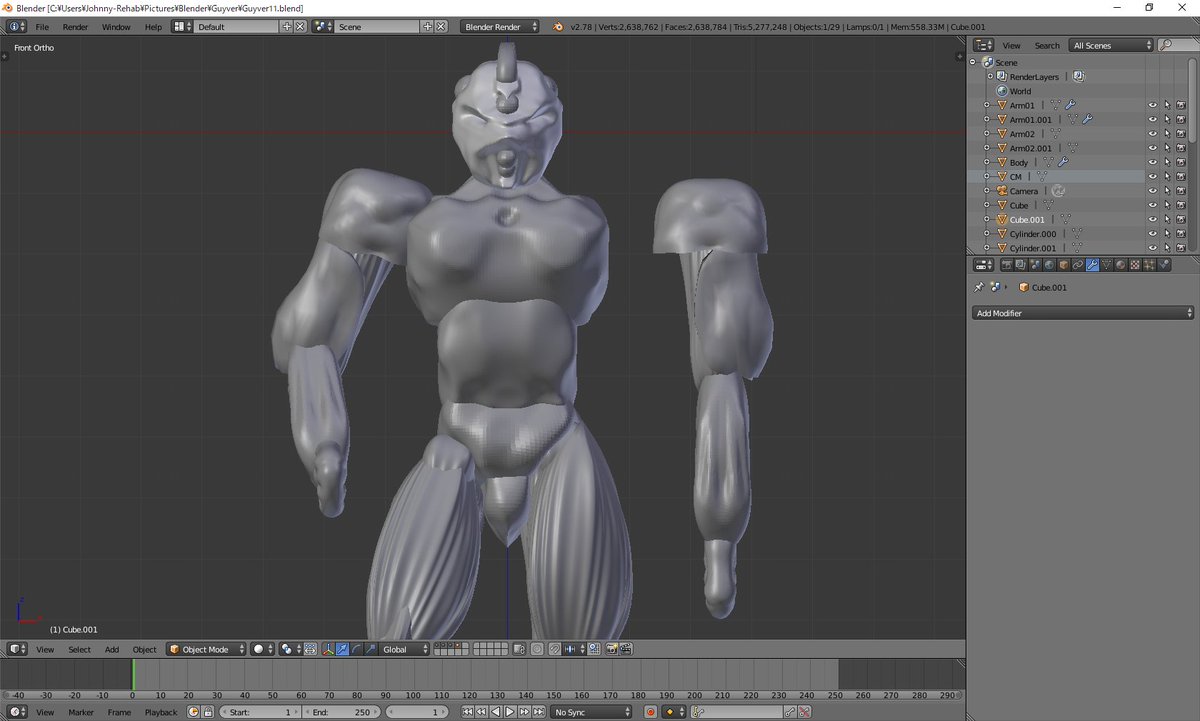Expand the Body tree item
Image resolution: width=1200 pixels, height=721 pixels.
987,162
